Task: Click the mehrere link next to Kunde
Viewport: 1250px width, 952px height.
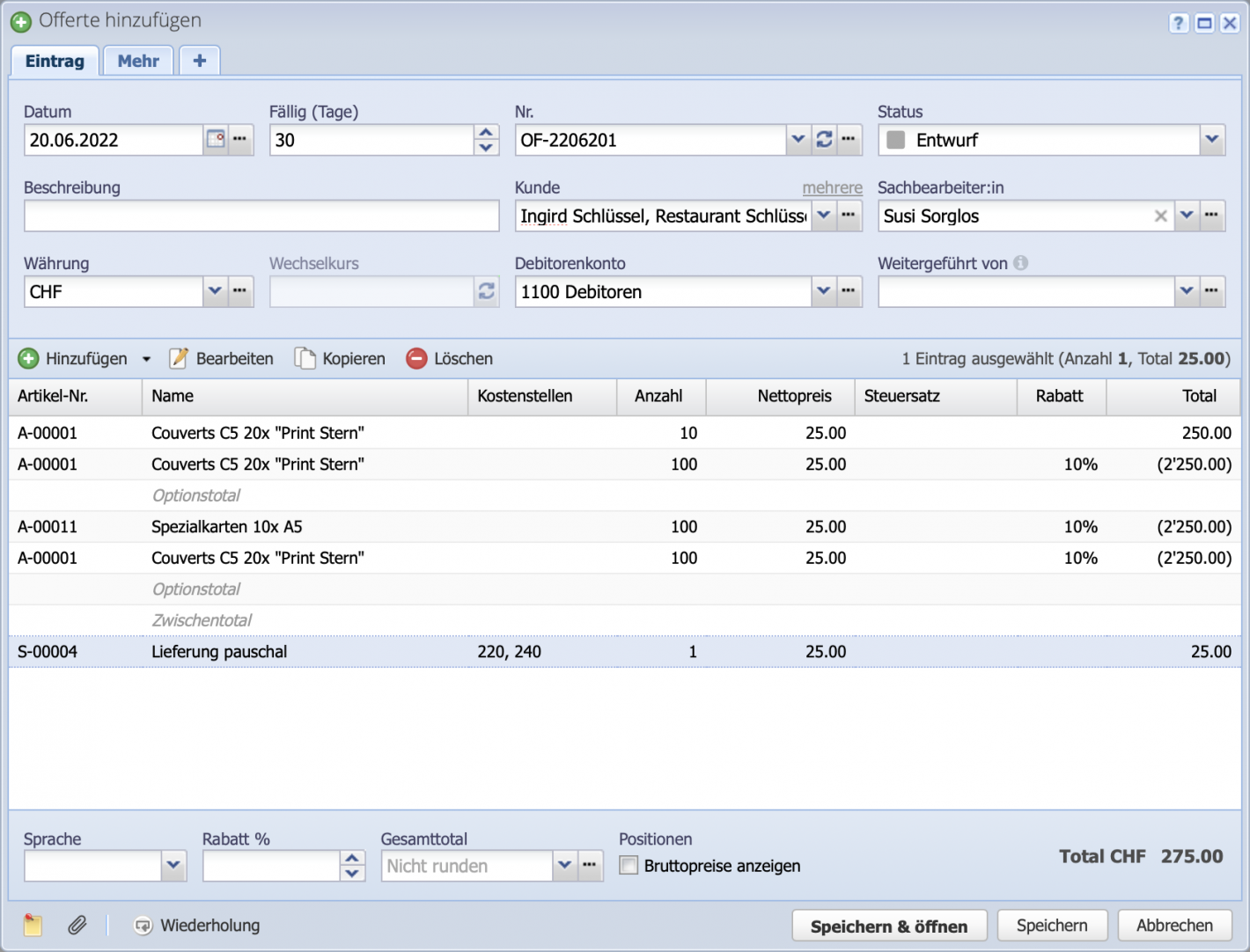Action: (832, 187)
